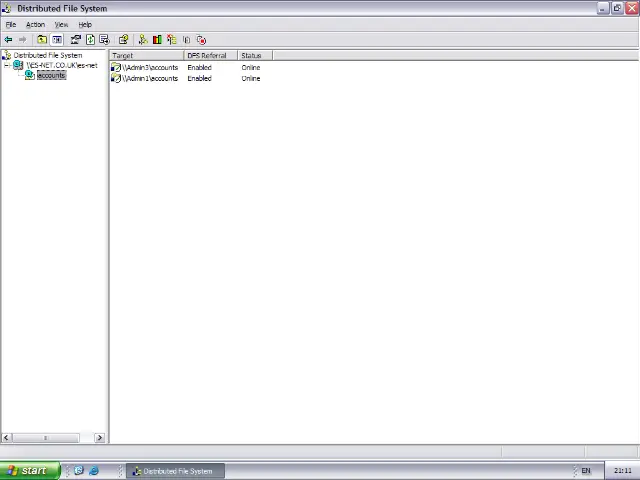Click the window title bar system icon
This screenshot has width=640, height=480.
(7, 8)
